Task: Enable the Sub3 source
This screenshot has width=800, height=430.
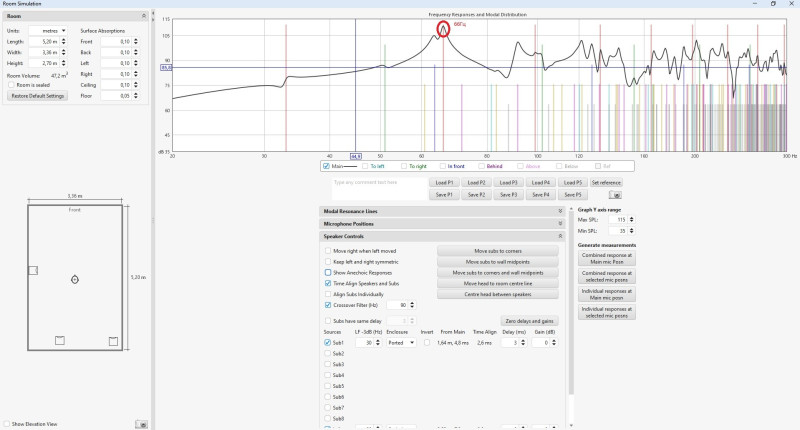Action: [328, 364]
